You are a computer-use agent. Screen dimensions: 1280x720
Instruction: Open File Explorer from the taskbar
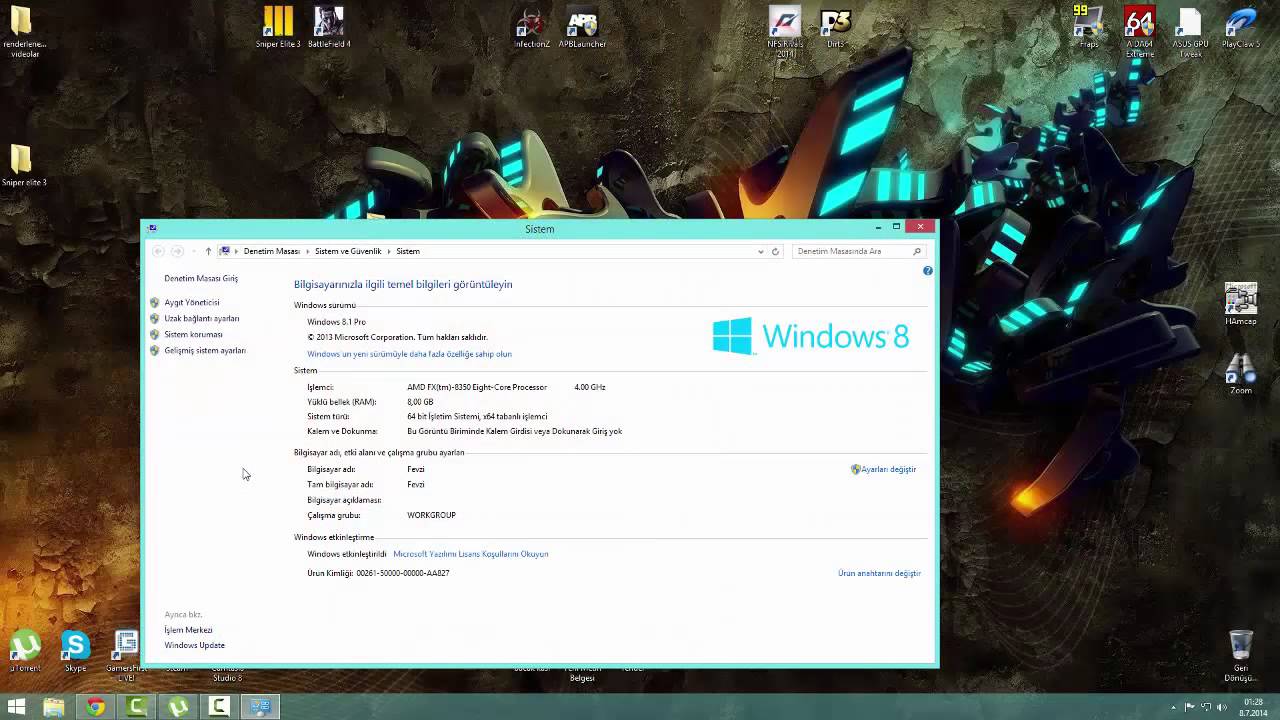[x=54, y=707]
